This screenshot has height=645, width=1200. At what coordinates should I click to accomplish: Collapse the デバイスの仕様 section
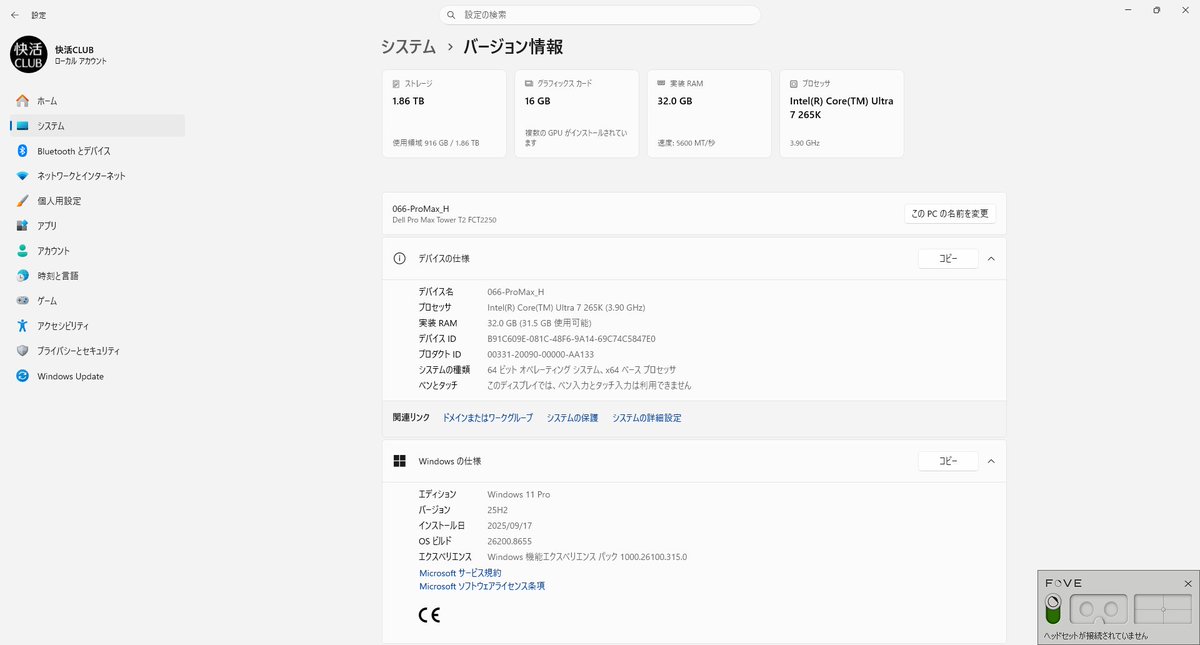tap(991, 258)
